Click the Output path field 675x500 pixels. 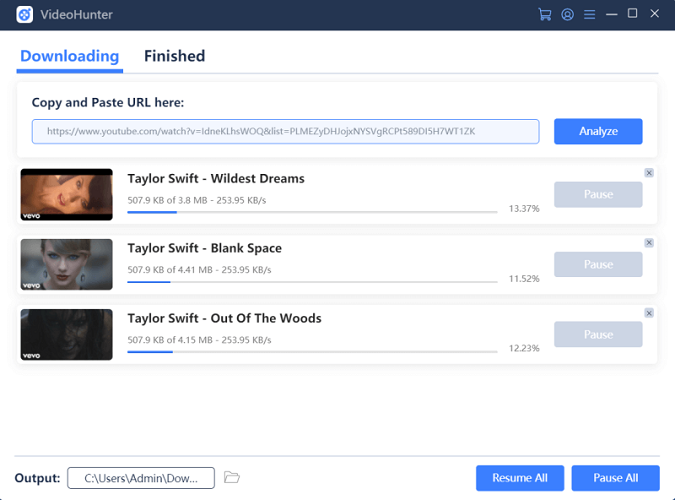[141, 478]
